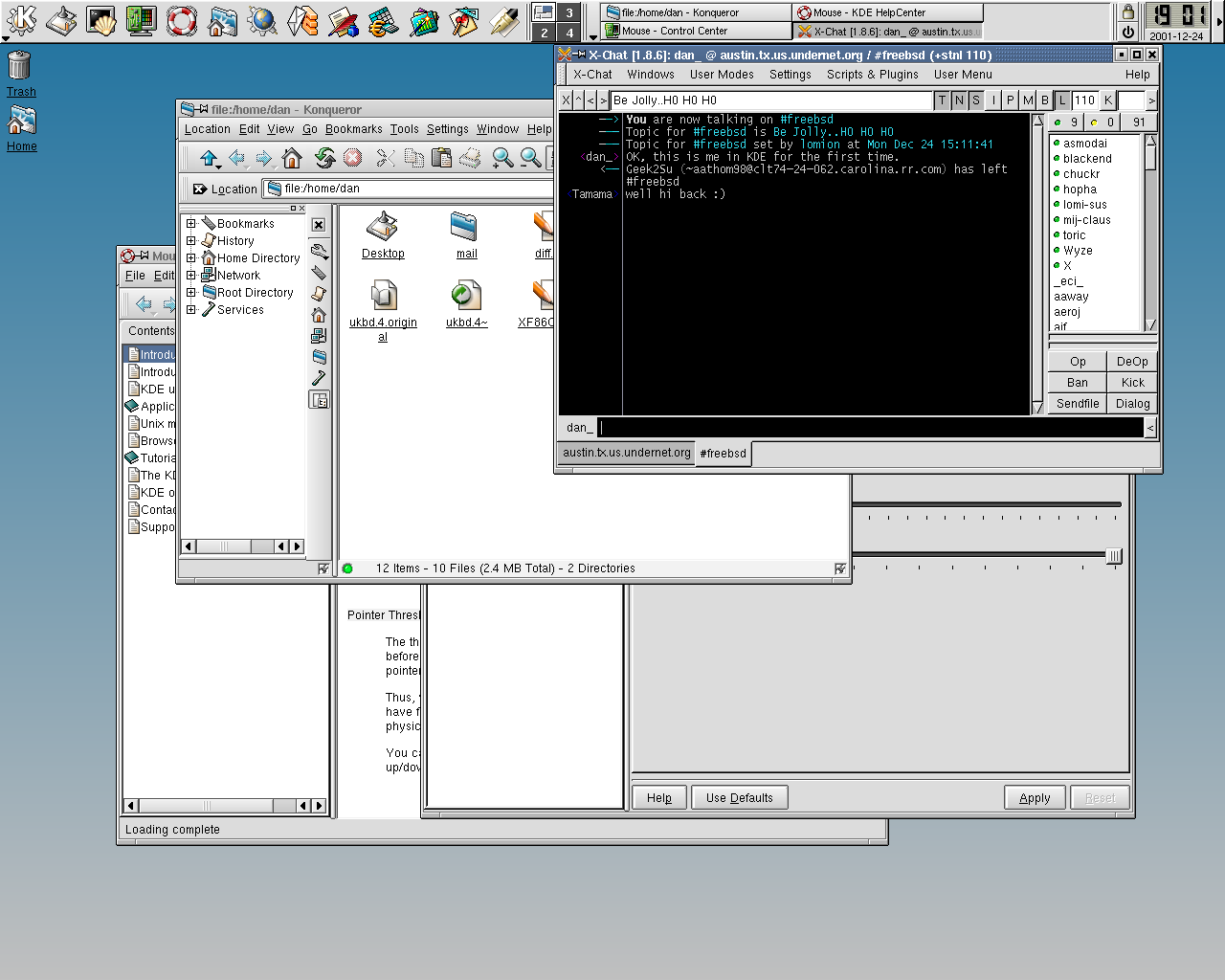This screenshot has width=1225, height=980.
Task: Select History scroll icon in sidebar strip
Action: pyautogui.click(x=319, y=294)
